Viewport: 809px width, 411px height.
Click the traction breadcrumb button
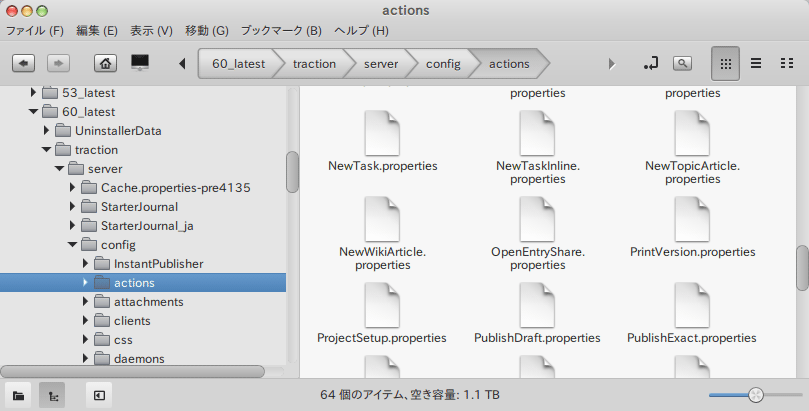pyautogui.click(x=314, y=63)
